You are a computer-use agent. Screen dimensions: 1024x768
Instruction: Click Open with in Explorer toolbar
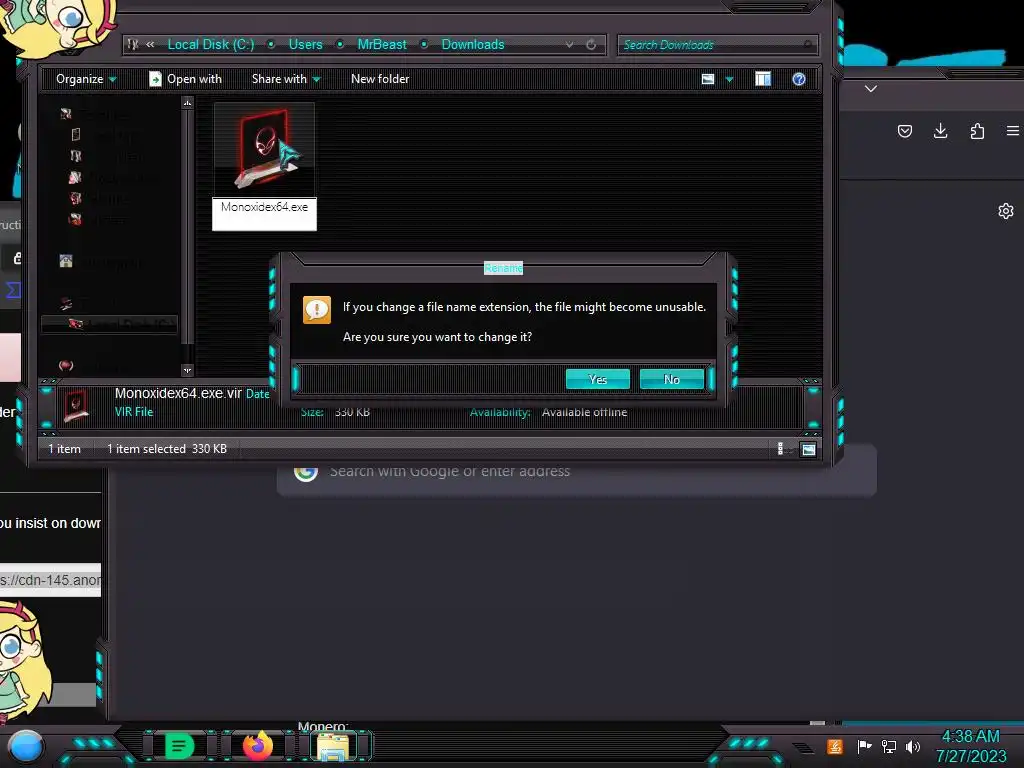[185, 79]
